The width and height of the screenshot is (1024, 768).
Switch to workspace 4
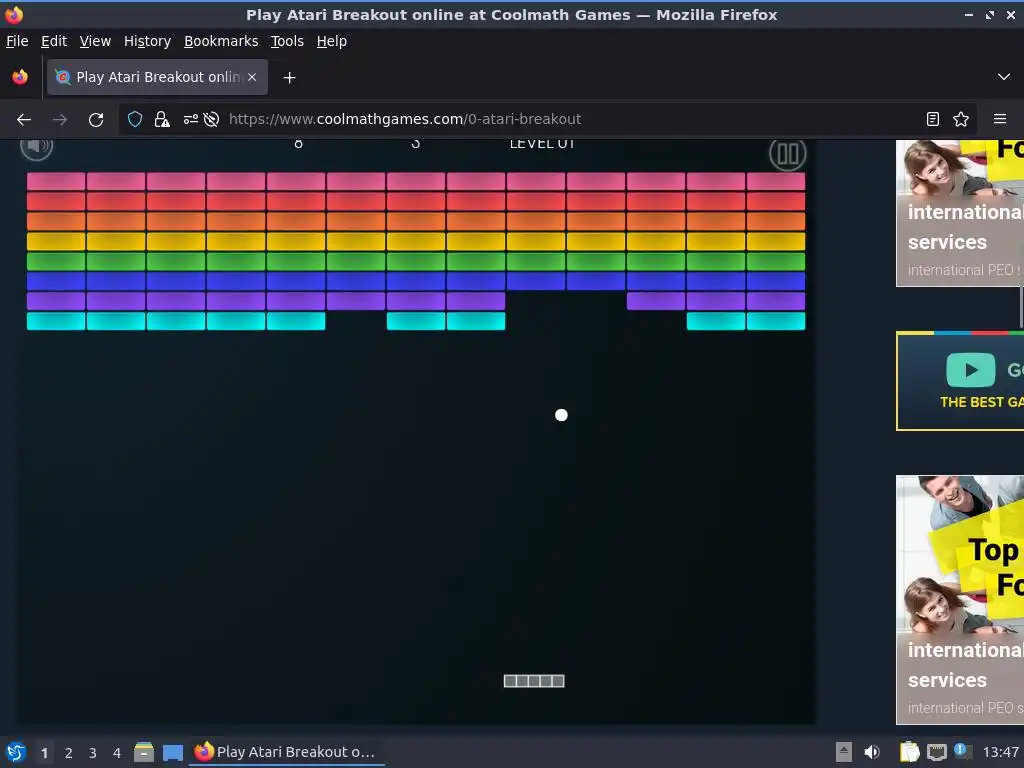pyautogui.click(x=117, y=753)
